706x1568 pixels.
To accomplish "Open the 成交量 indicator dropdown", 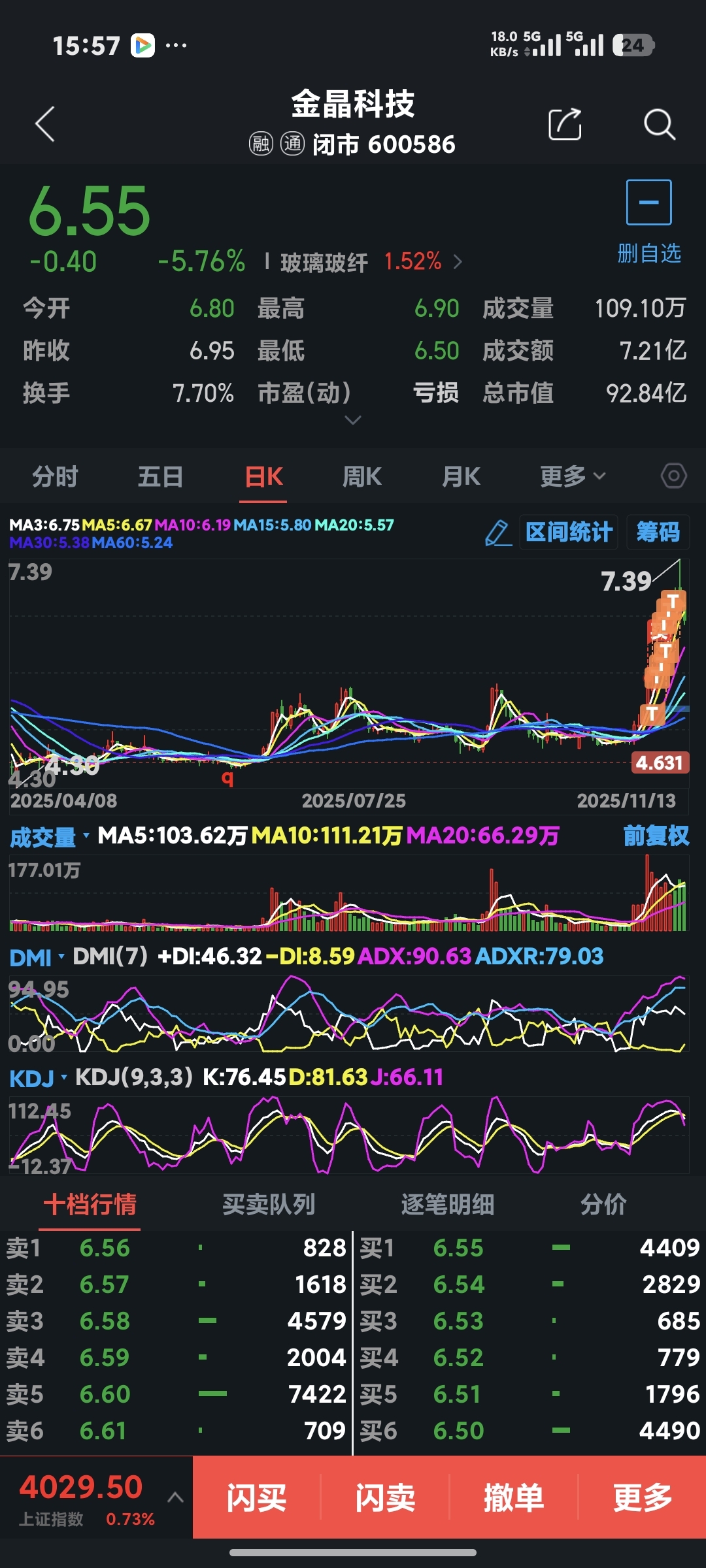I will pyautogui.click(x=49, y=837).
